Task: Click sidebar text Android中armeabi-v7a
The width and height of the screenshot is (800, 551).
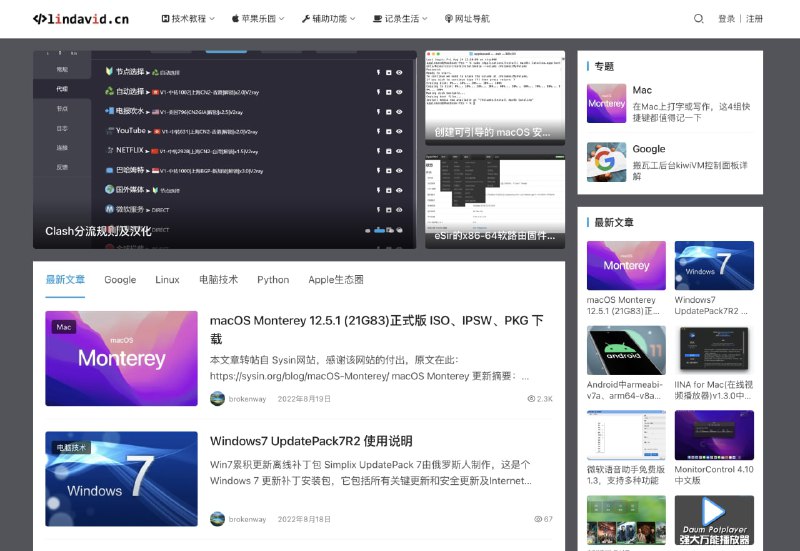Action: [624, 390]
